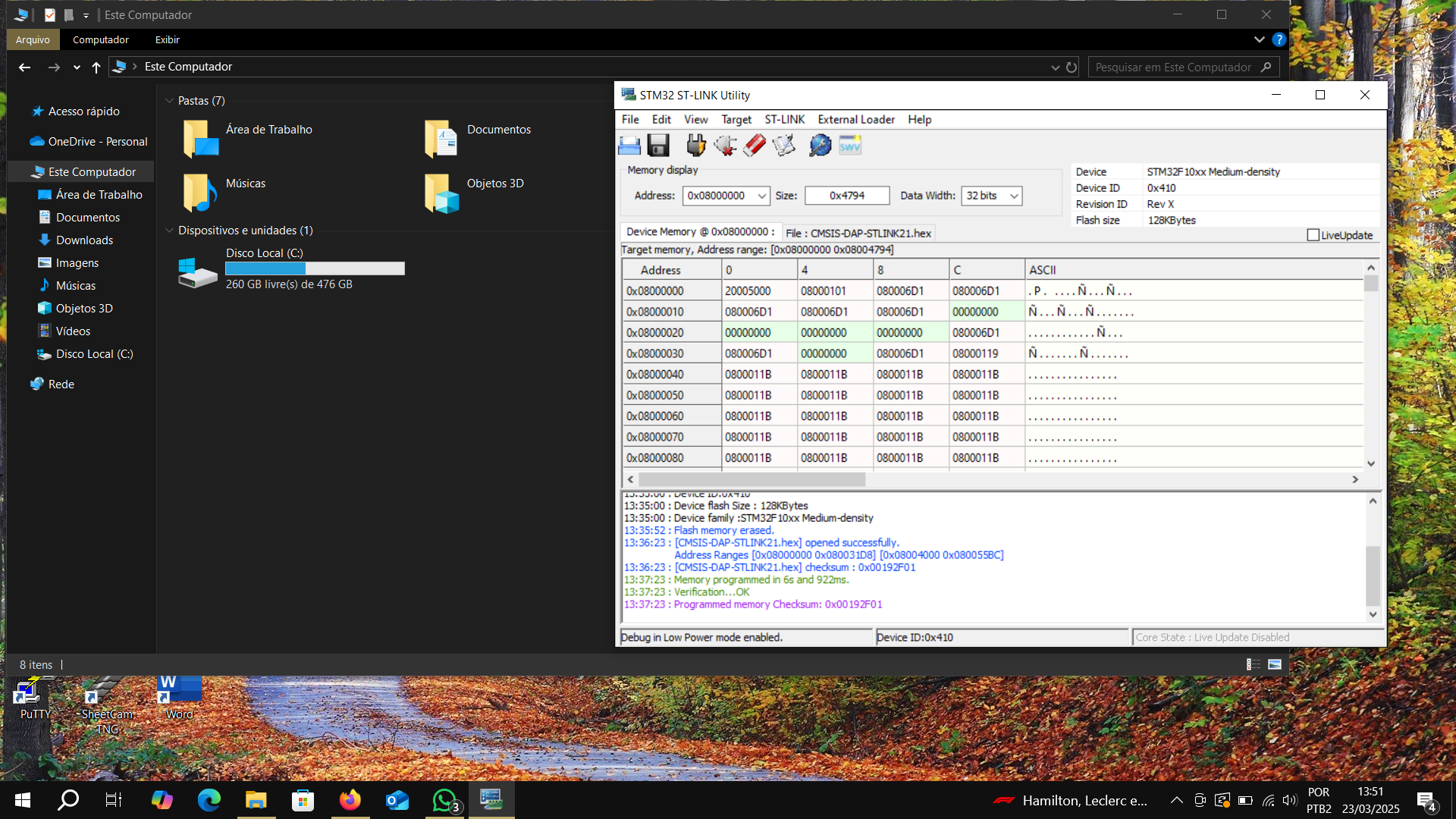Open the Data Width dropdown
The height and width of the screenshot is (819, 1456).
click(x=1014, y=196)
